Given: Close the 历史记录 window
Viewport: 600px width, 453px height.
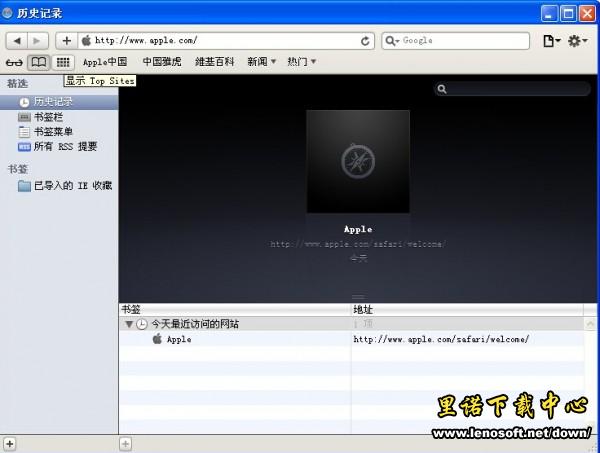Looking at the screenshot, I should coord(587,13).
